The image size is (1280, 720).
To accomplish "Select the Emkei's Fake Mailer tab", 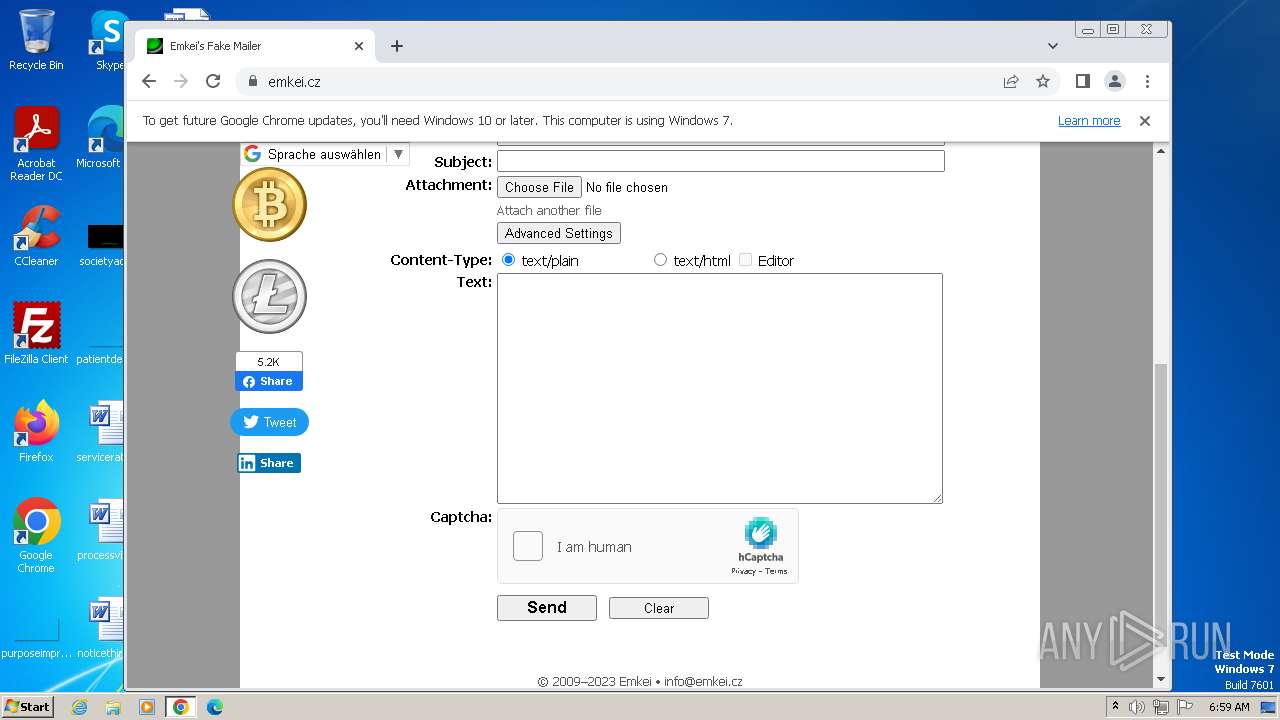I will (255, 46).
